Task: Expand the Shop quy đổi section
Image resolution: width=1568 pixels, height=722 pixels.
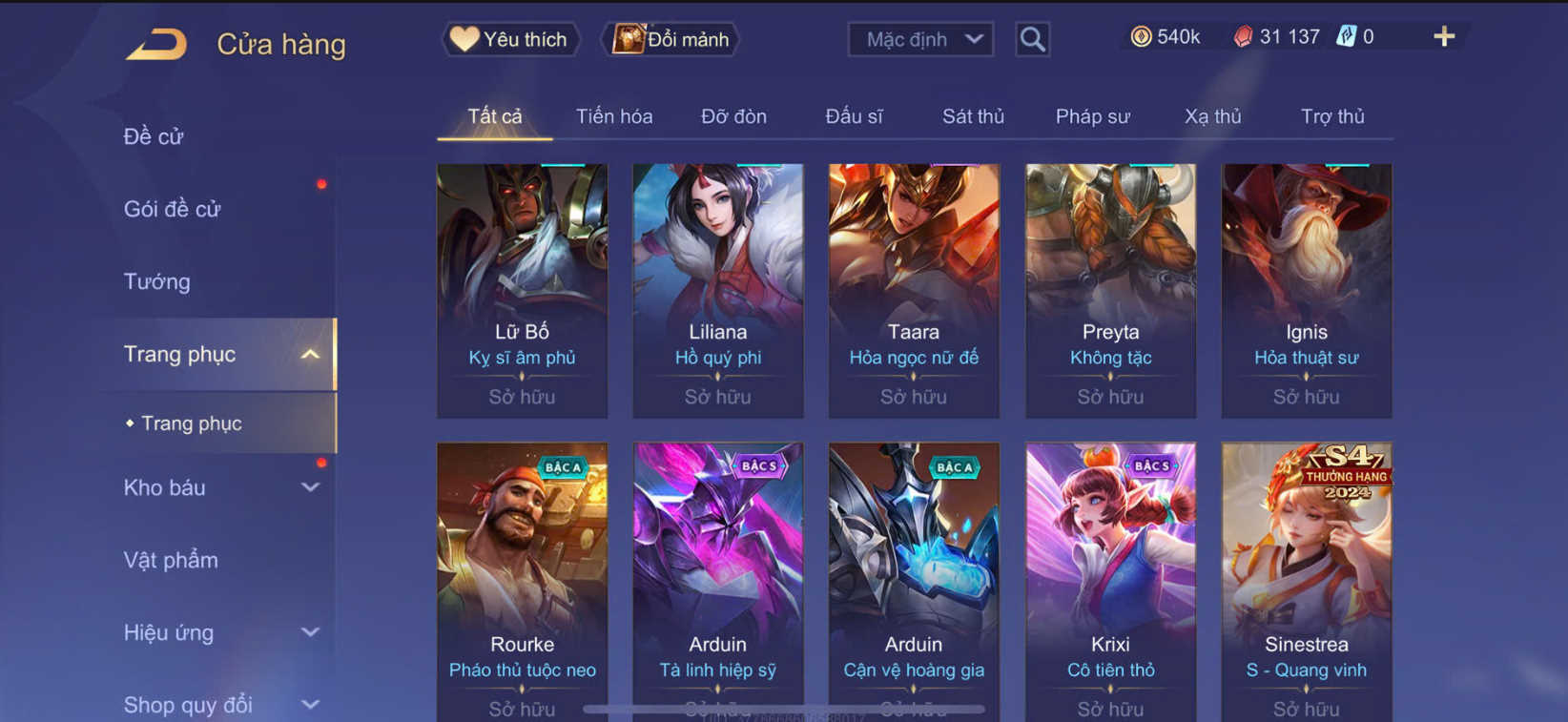Action: coord(310,705)
